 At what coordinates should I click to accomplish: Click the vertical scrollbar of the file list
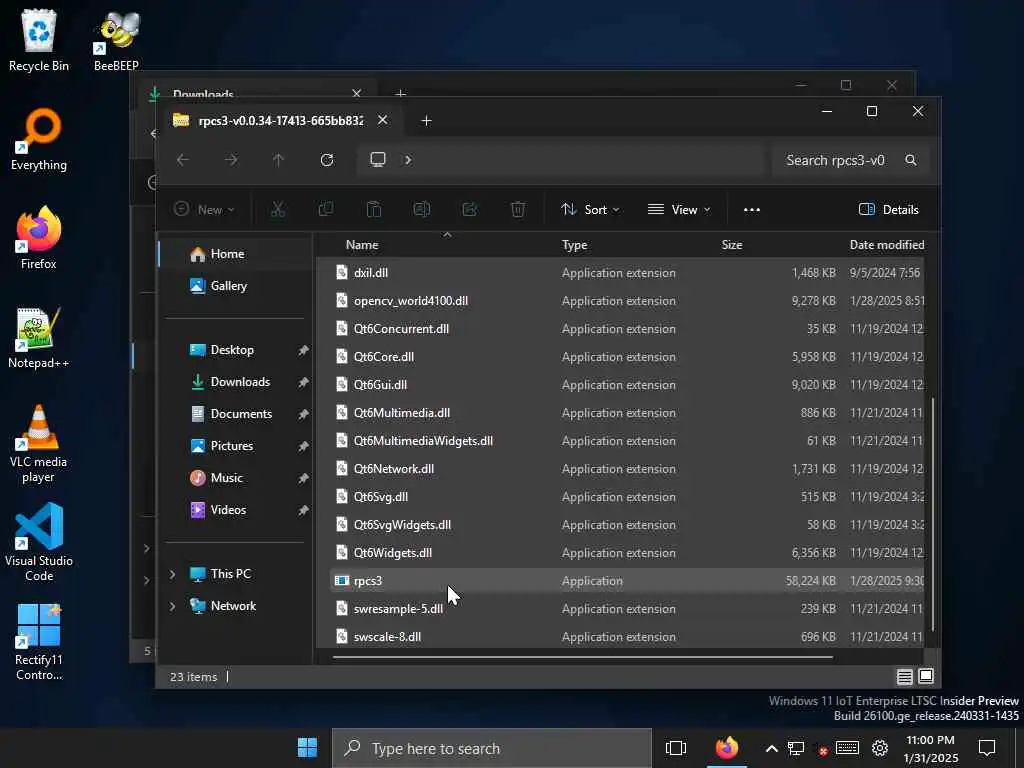point(933,513)
